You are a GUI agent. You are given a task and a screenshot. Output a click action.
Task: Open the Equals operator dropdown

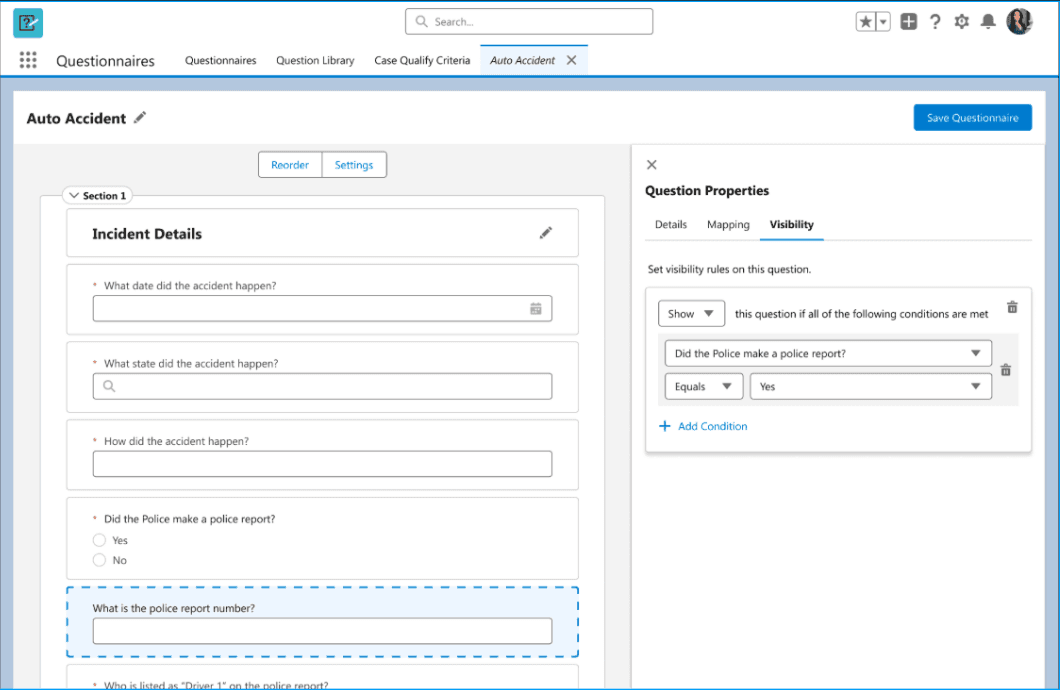[704, 387]
